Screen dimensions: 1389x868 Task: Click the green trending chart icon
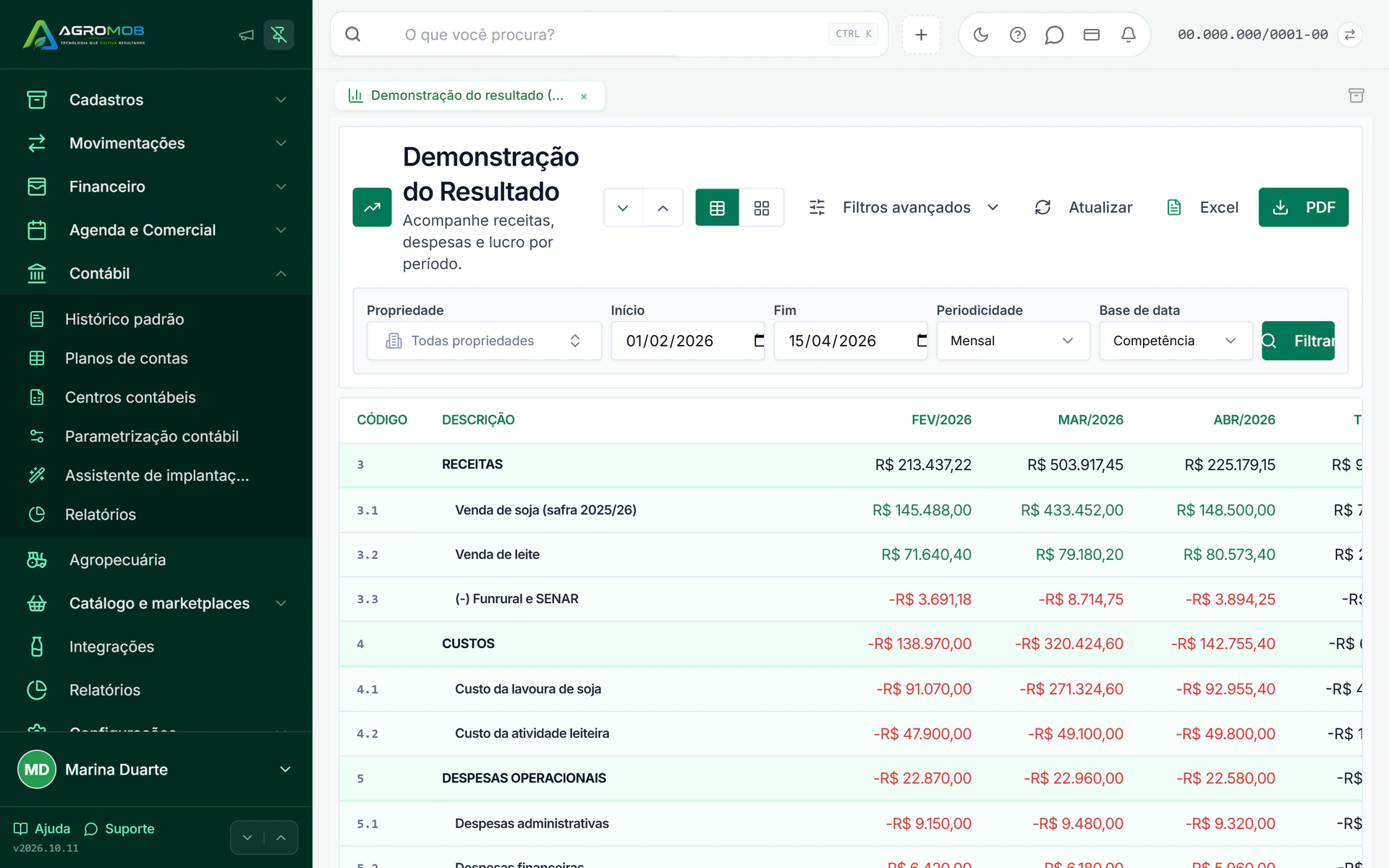(372, 208)
